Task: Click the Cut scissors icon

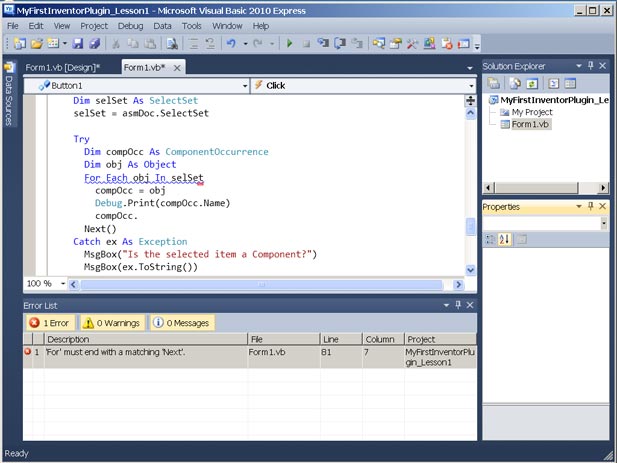Action: click(116, 44)
